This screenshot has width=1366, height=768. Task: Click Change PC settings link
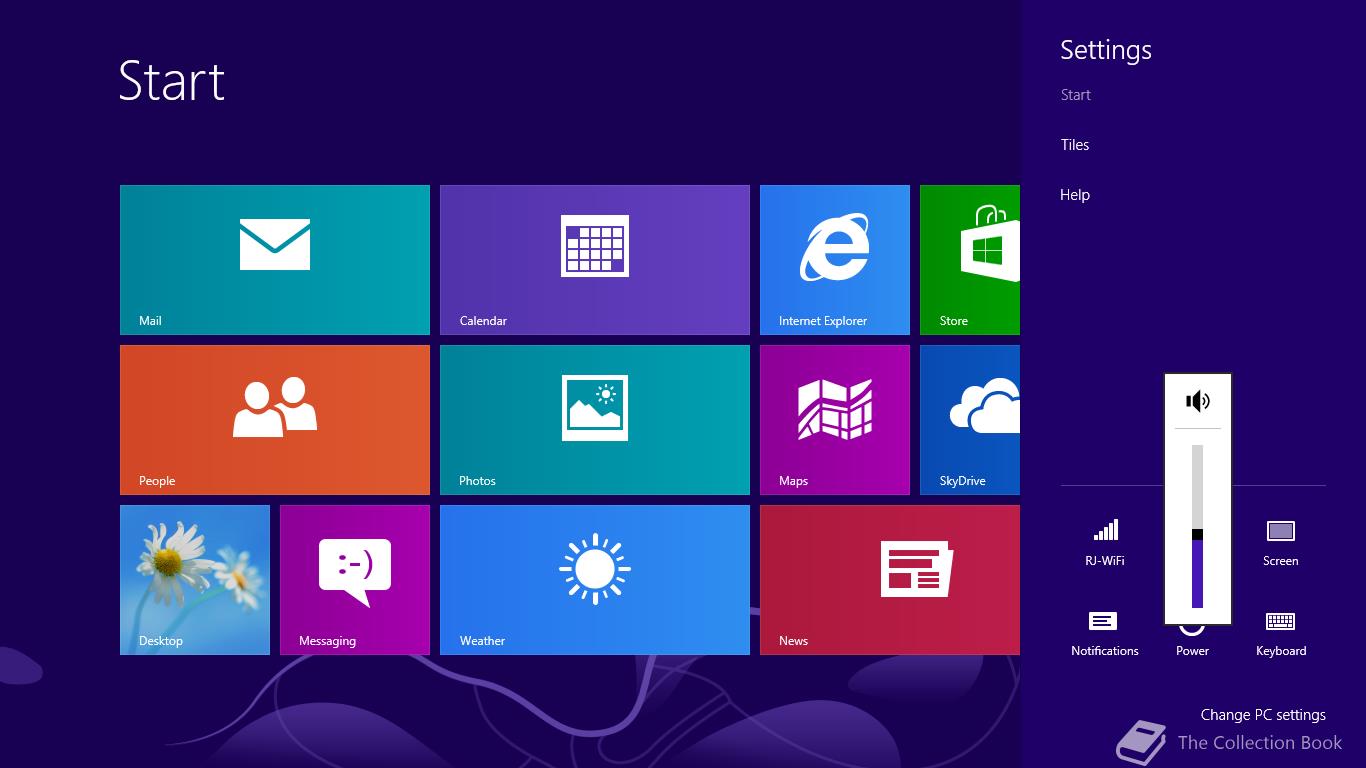click(x=1263, y=715)
